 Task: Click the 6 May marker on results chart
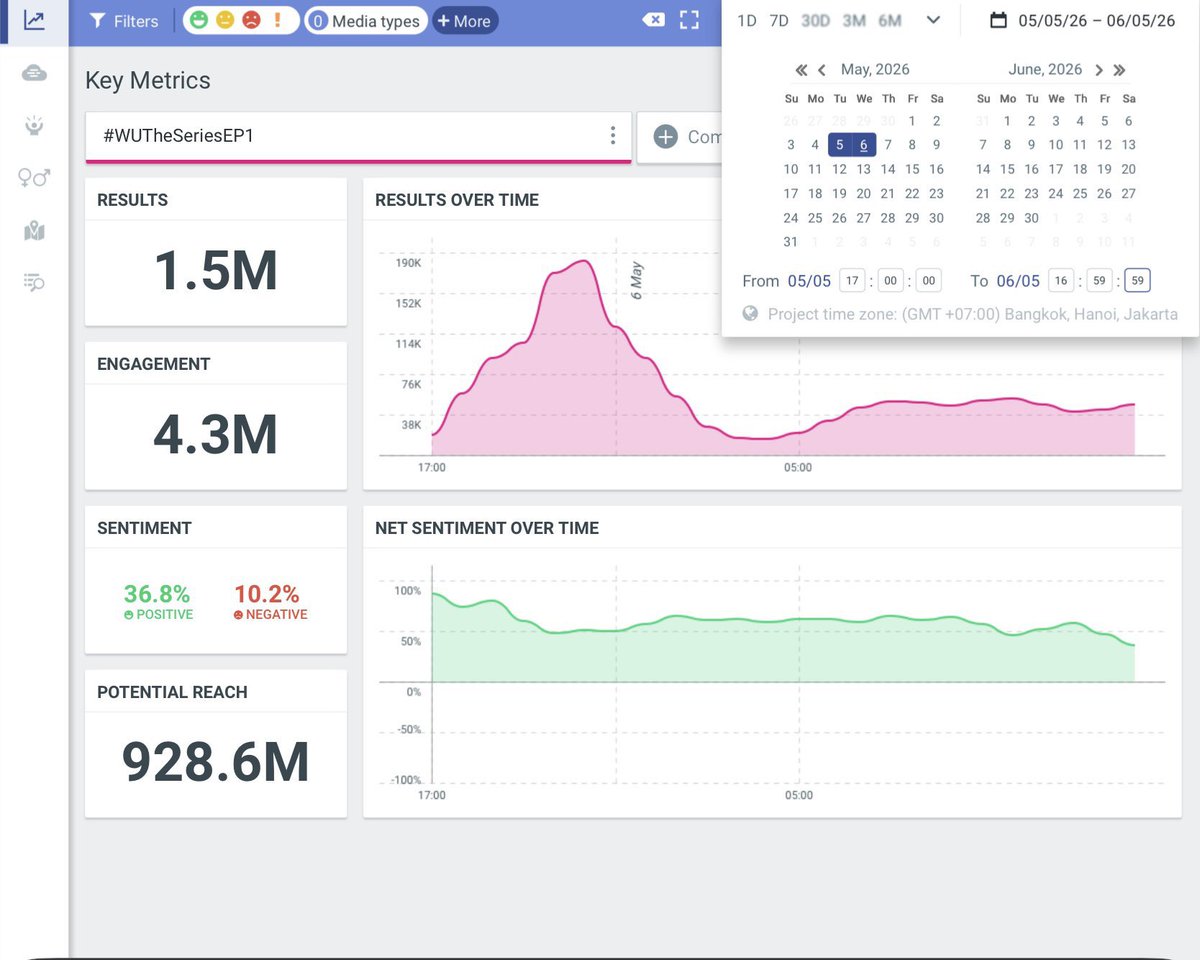coord(637,282)
